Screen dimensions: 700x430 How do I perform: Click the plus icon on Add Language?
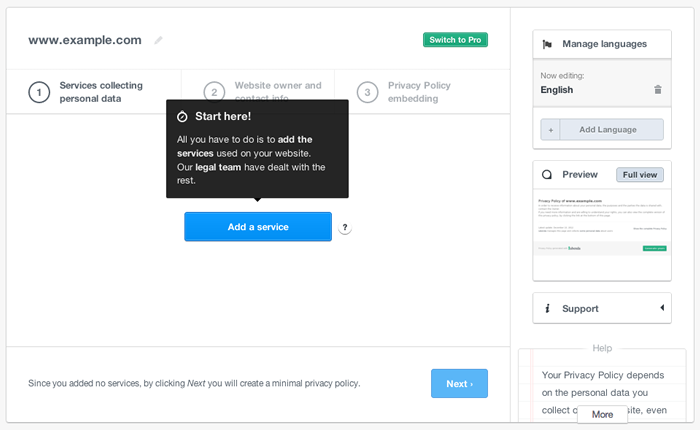pos(550,130)
